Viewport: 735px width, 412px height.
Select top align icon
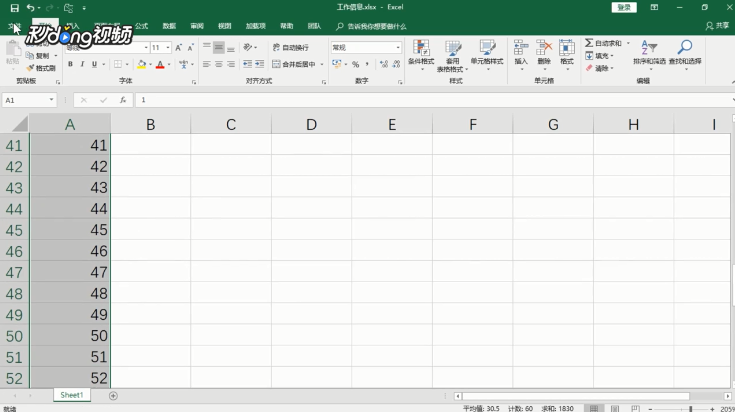pyautogui.click(x=207, y=47)
